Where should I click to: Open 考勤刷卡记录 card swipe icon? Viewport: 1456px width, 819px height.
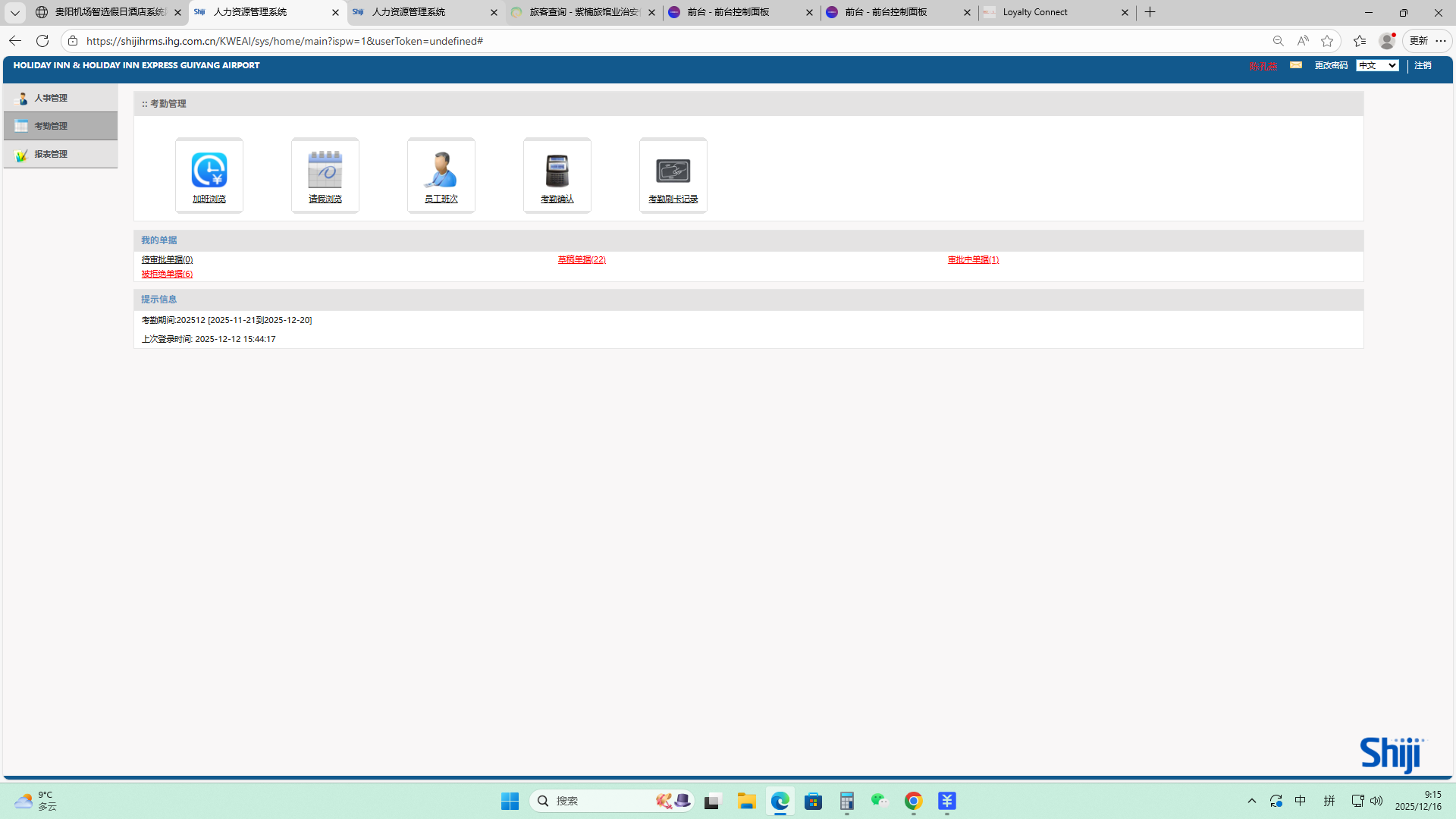pos(673,174)
